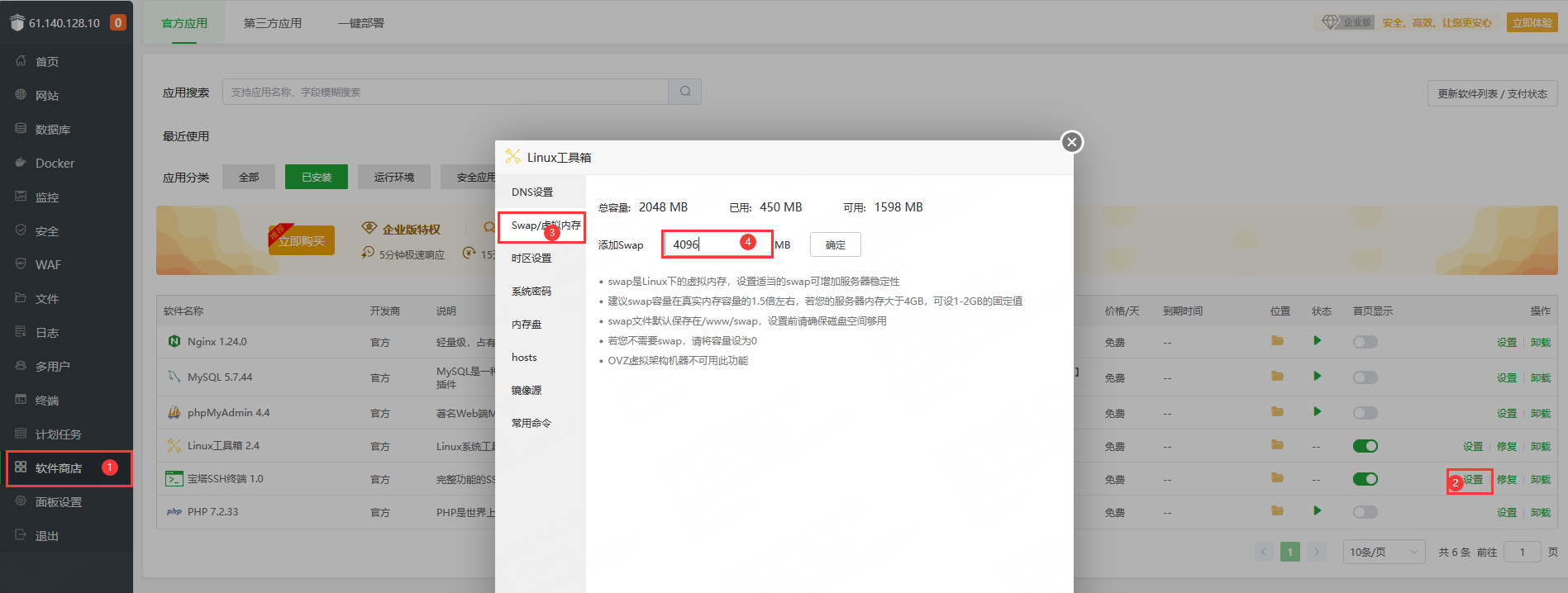
Task: Switch to 官方应用 tab
Action: 184,23
